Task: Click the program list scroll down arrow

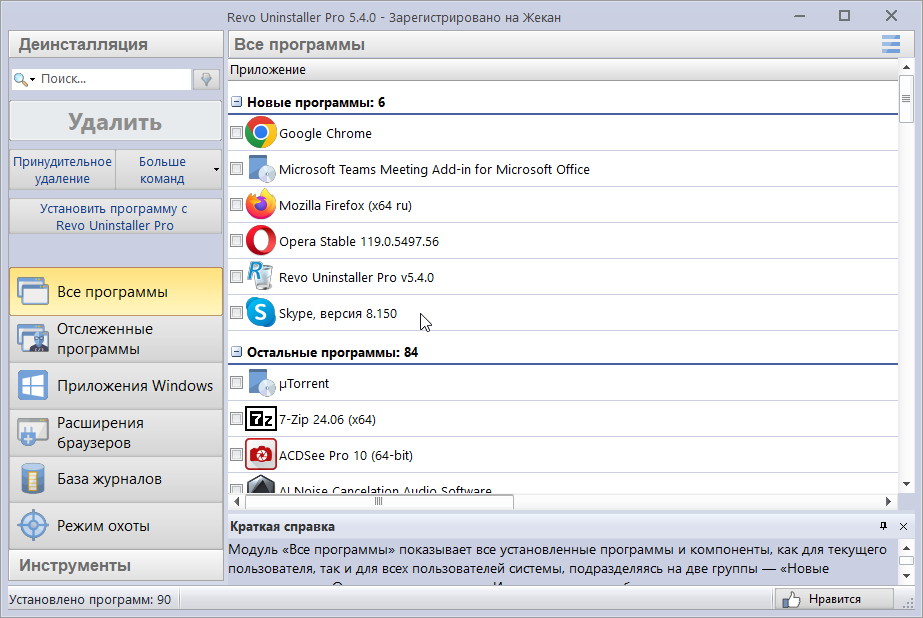Action: [x=906, y=484]
